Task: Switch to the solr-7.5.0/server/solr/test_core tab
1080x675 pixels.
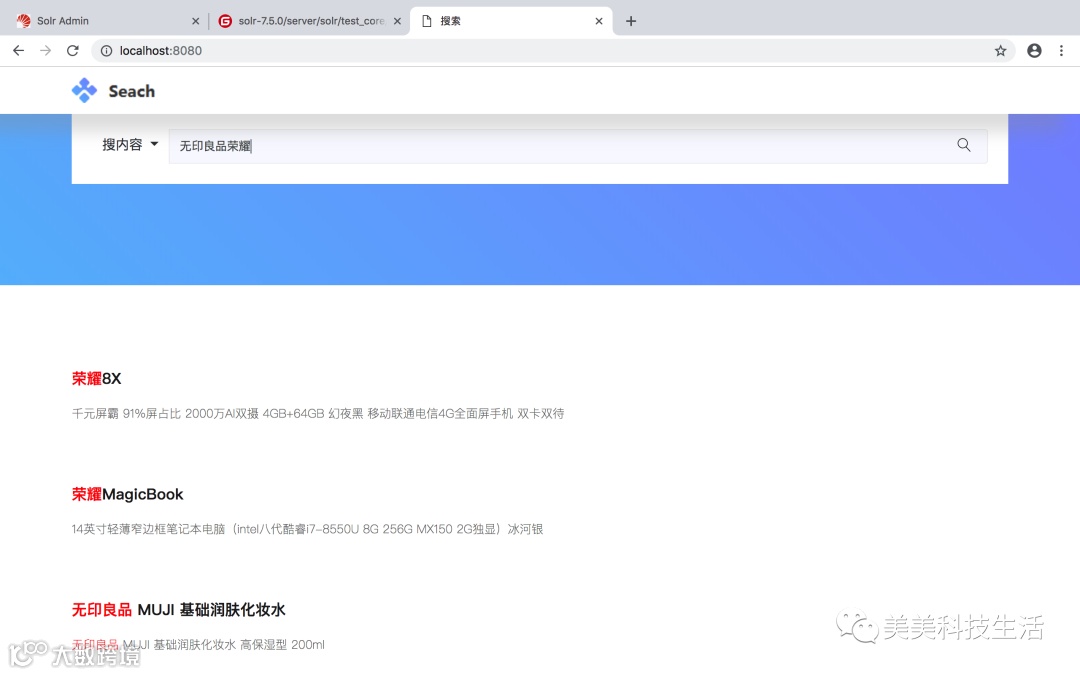Action: 309,21
